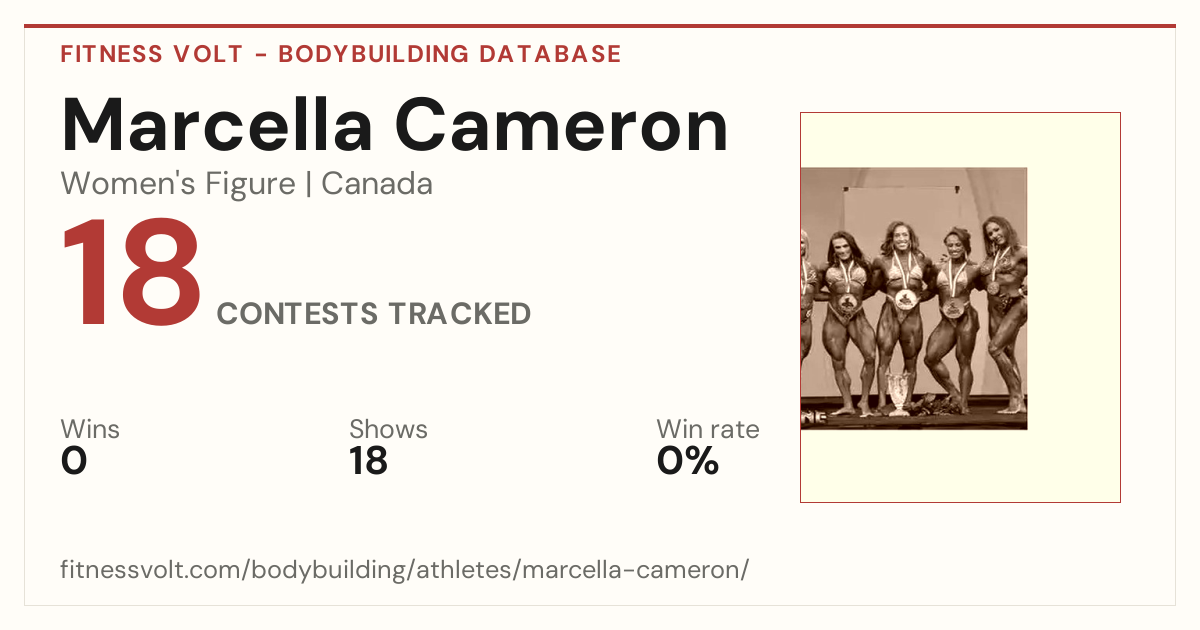Click the trophy in the stage photo
Image resolution: width=1200 pixels, height=630 pixels.
[899, 394]
